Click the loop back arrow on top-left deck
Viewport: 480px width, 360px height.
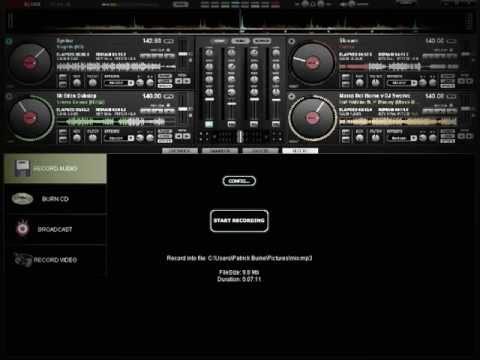click(179, 81)
